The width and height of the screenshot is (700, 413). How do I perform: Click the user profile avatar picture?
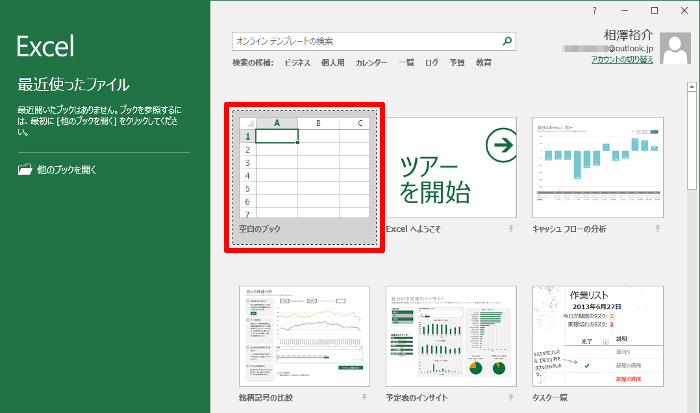coord(675,48)
